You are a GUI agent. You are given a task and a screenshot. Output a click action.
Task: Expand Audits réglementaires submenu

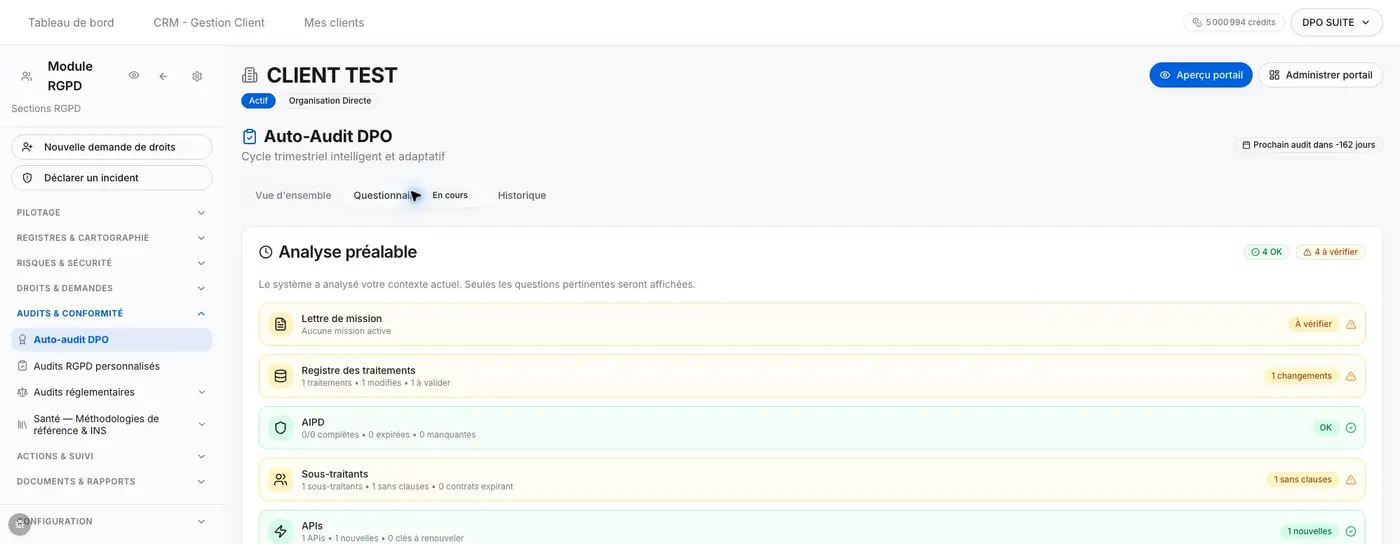[111, 392]
